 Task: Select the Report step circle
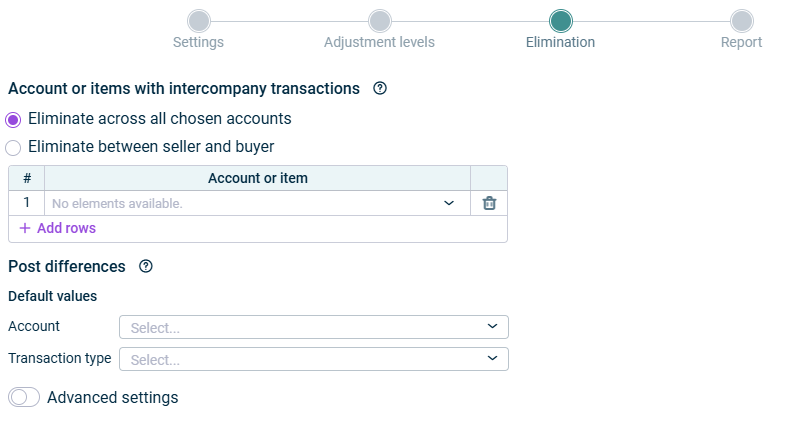[742, 21]
